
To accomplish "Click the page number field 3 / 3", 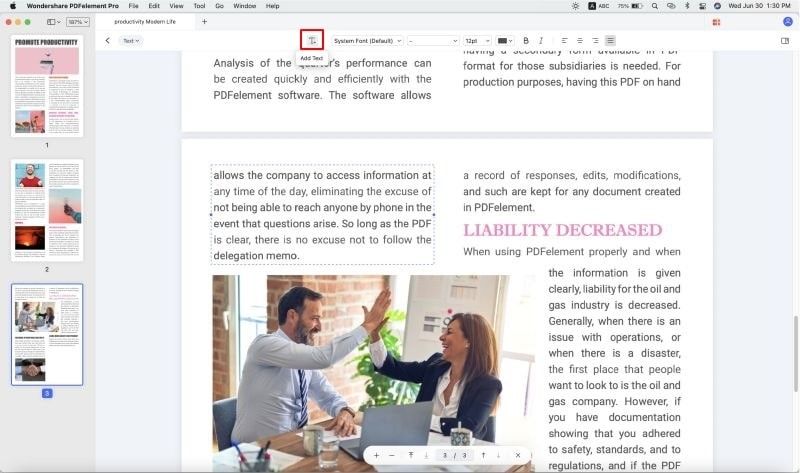I will [x=454, y=455].
